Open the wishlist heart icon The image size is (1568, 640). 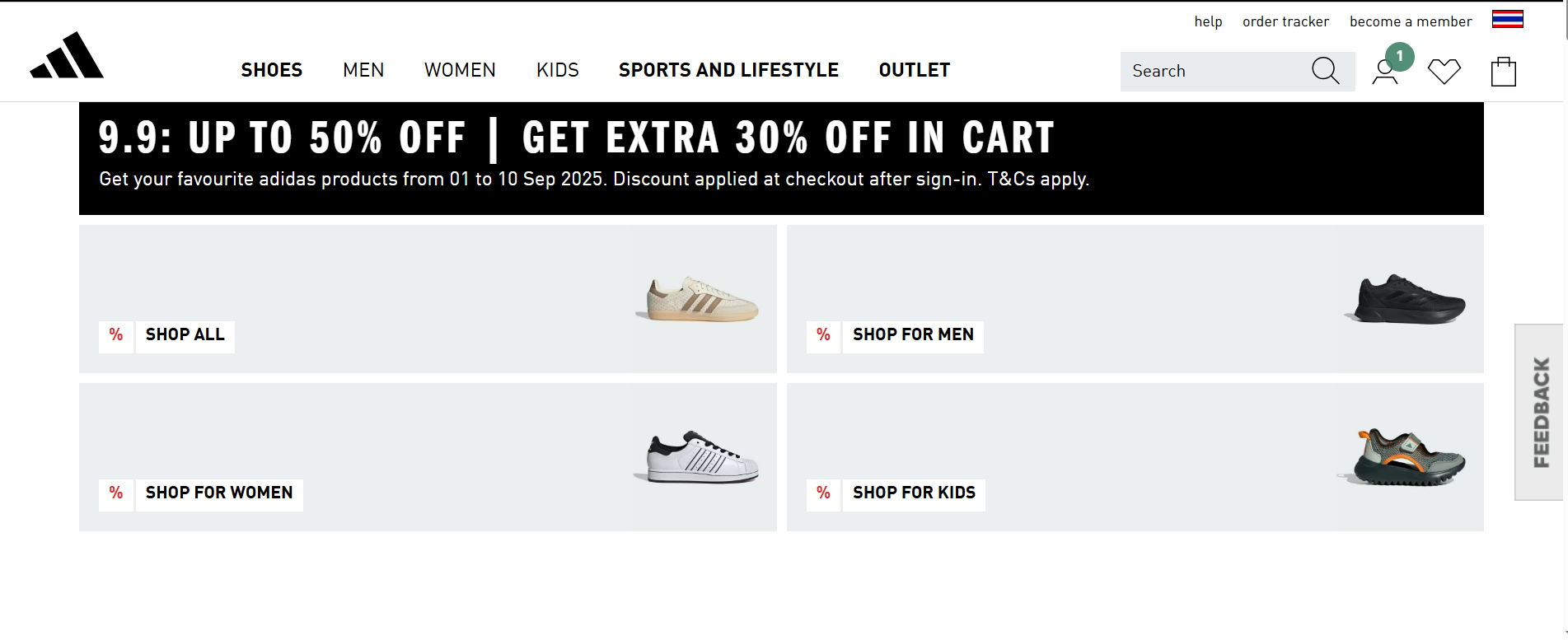1444,72
